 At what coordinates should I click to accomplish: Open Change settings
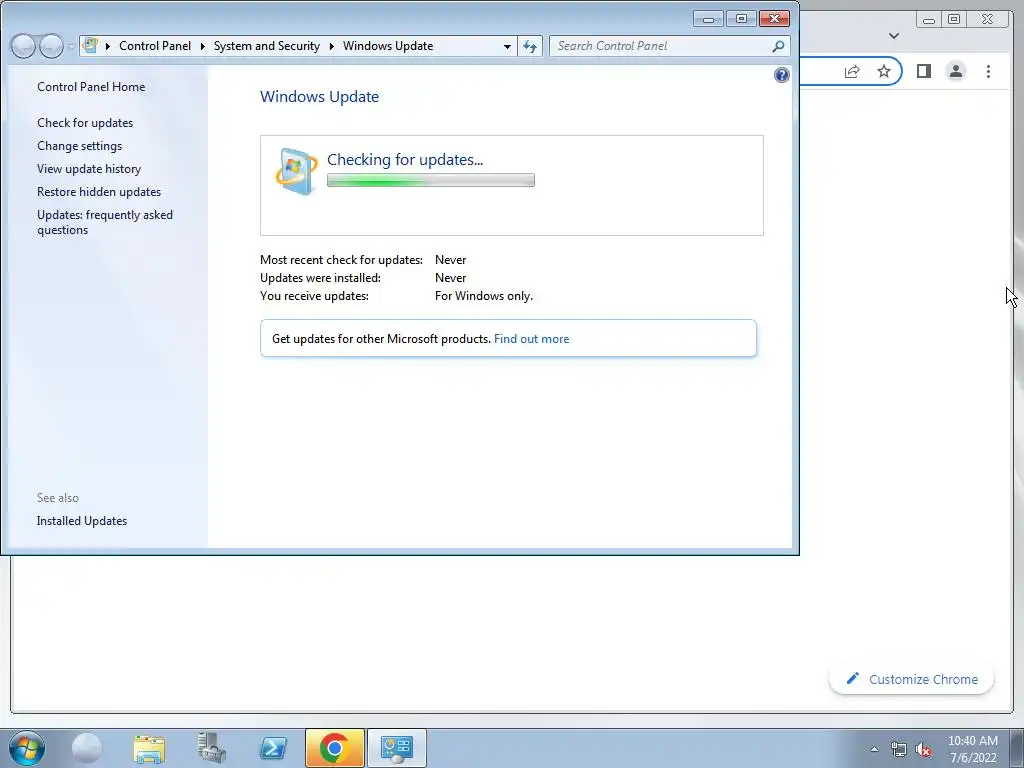[x=79, y=146]
